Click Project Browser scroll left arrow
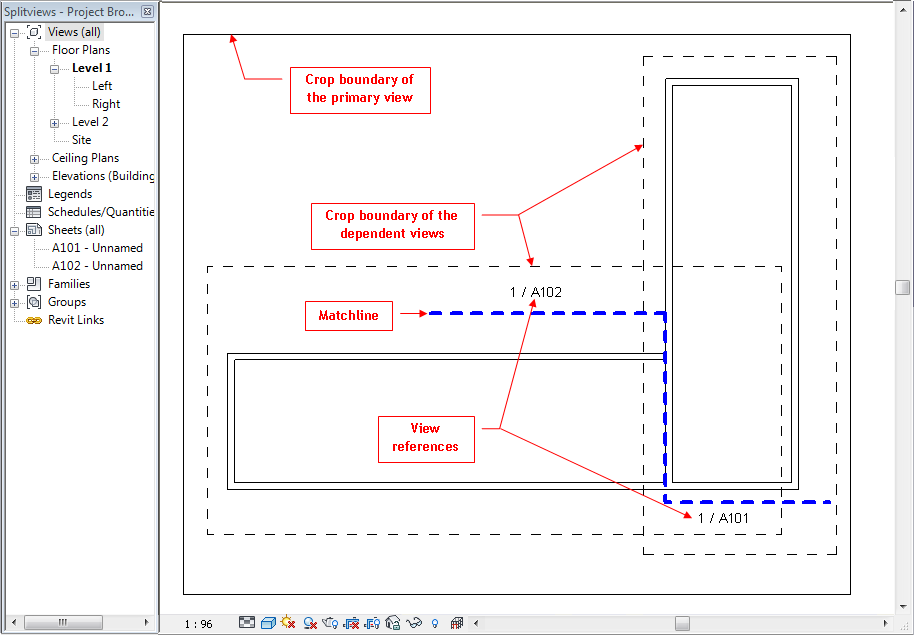914x635 pixels. pyautogui.click(x=14, y=623)
